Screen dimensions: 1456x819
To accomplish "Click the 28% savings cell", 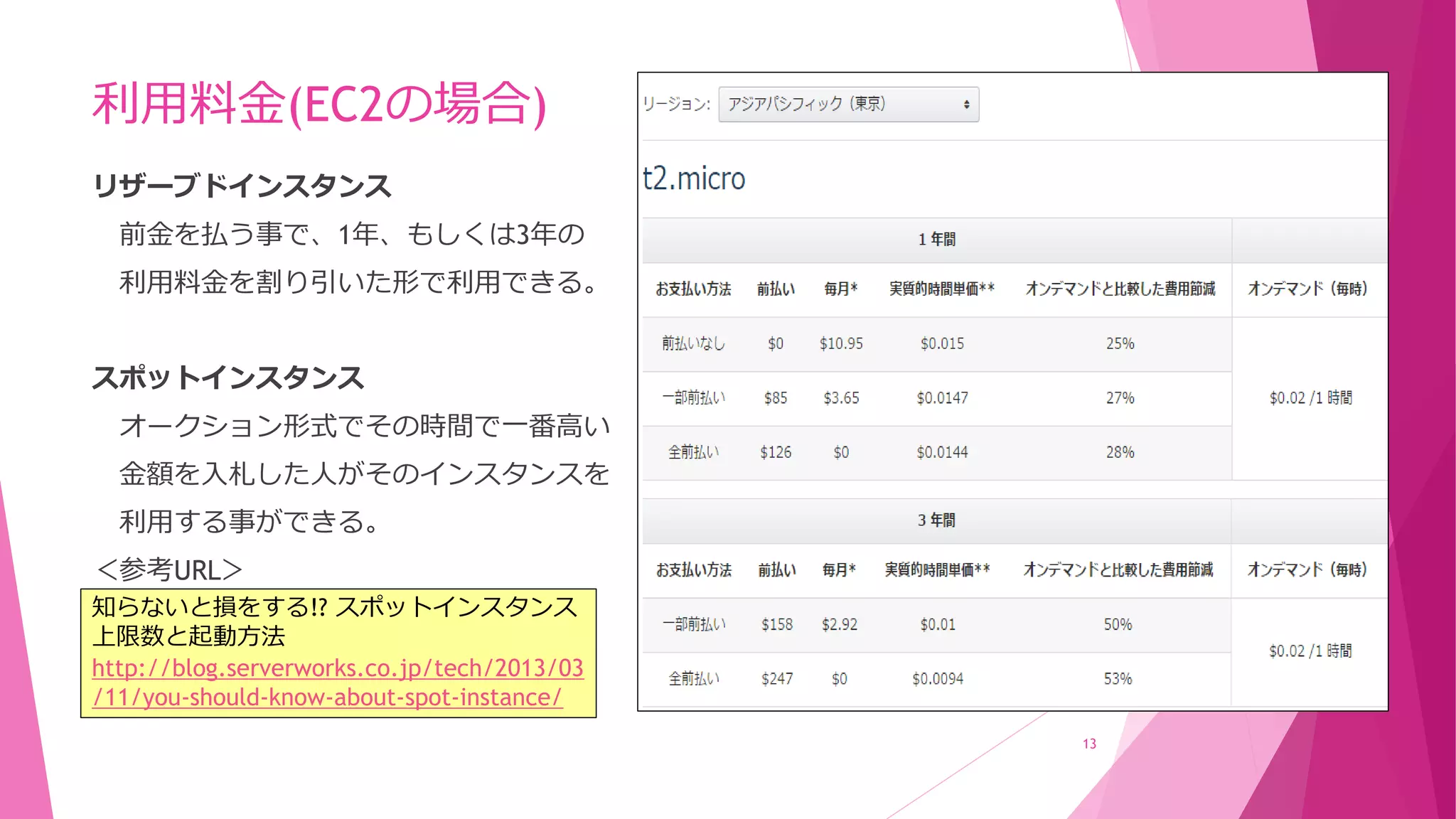I will coord(1120,453).
